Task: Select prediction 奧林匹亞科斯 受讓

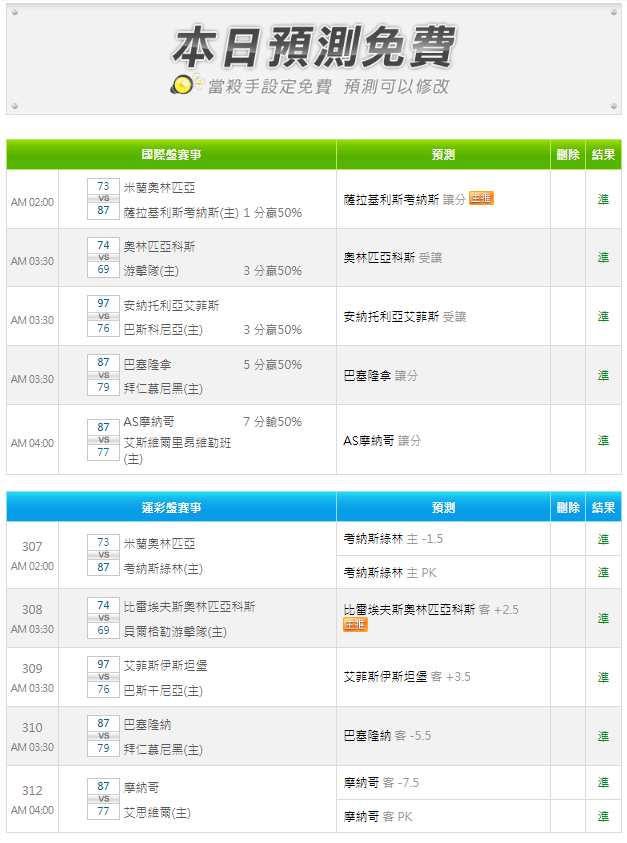Action: tap(393, 258)
